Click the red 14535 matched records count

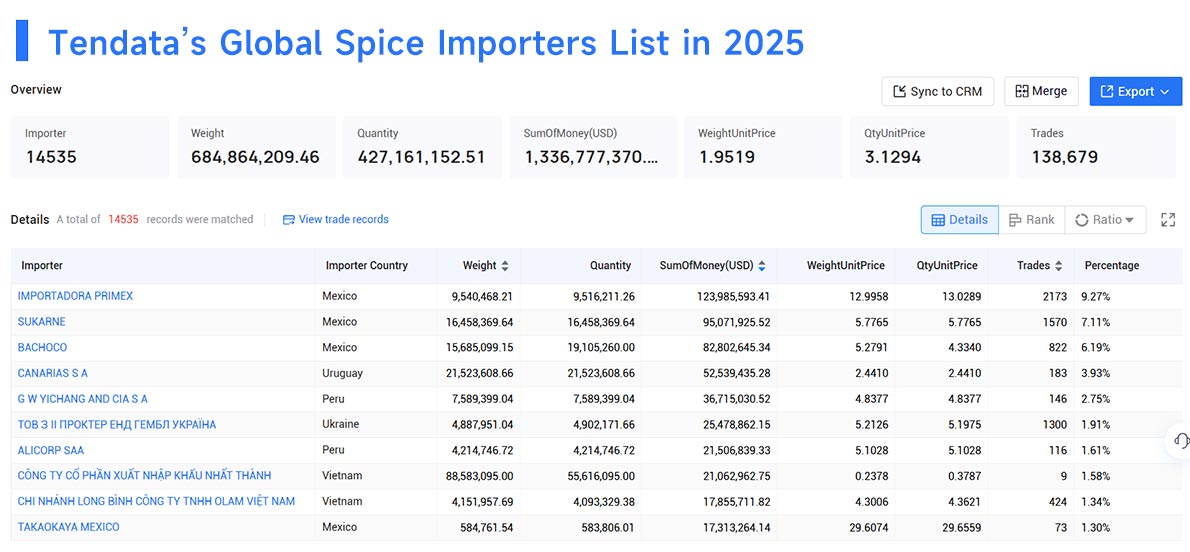(x=123, y=219)
